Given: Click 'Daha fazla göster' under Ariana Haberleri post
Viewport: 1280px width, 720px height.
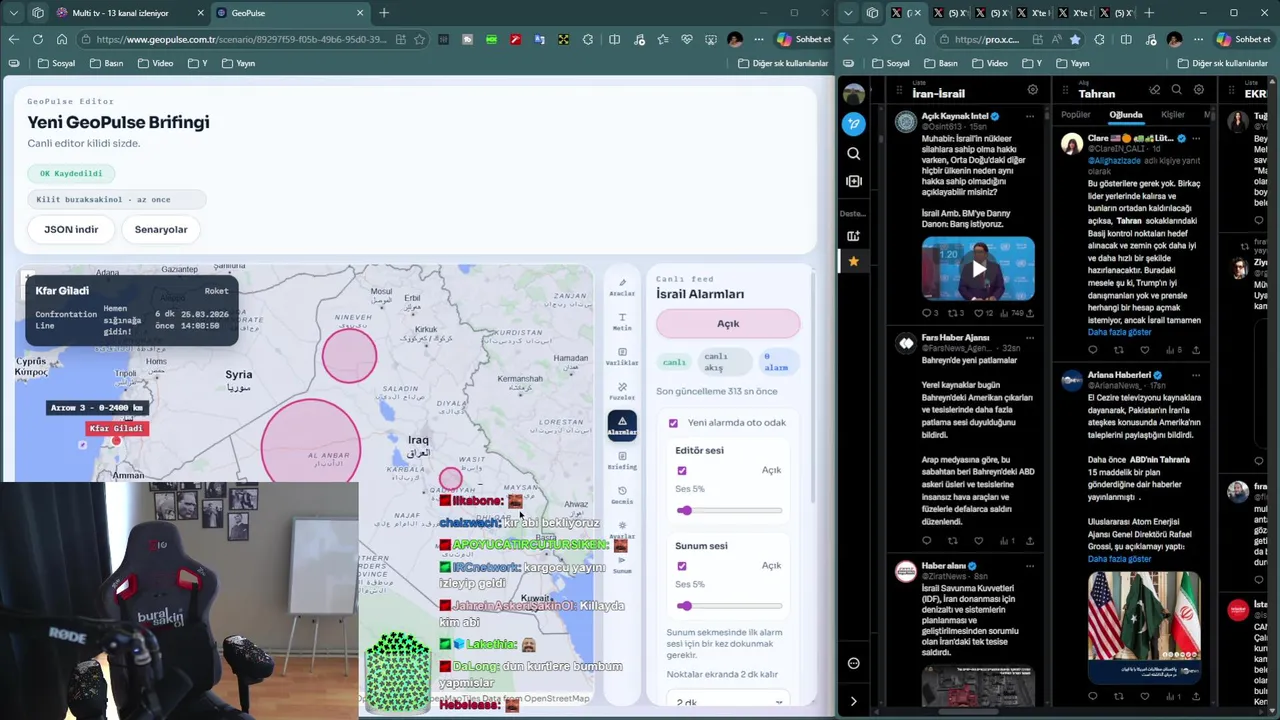Looking at the screenshot, I should click(1119, 559).
